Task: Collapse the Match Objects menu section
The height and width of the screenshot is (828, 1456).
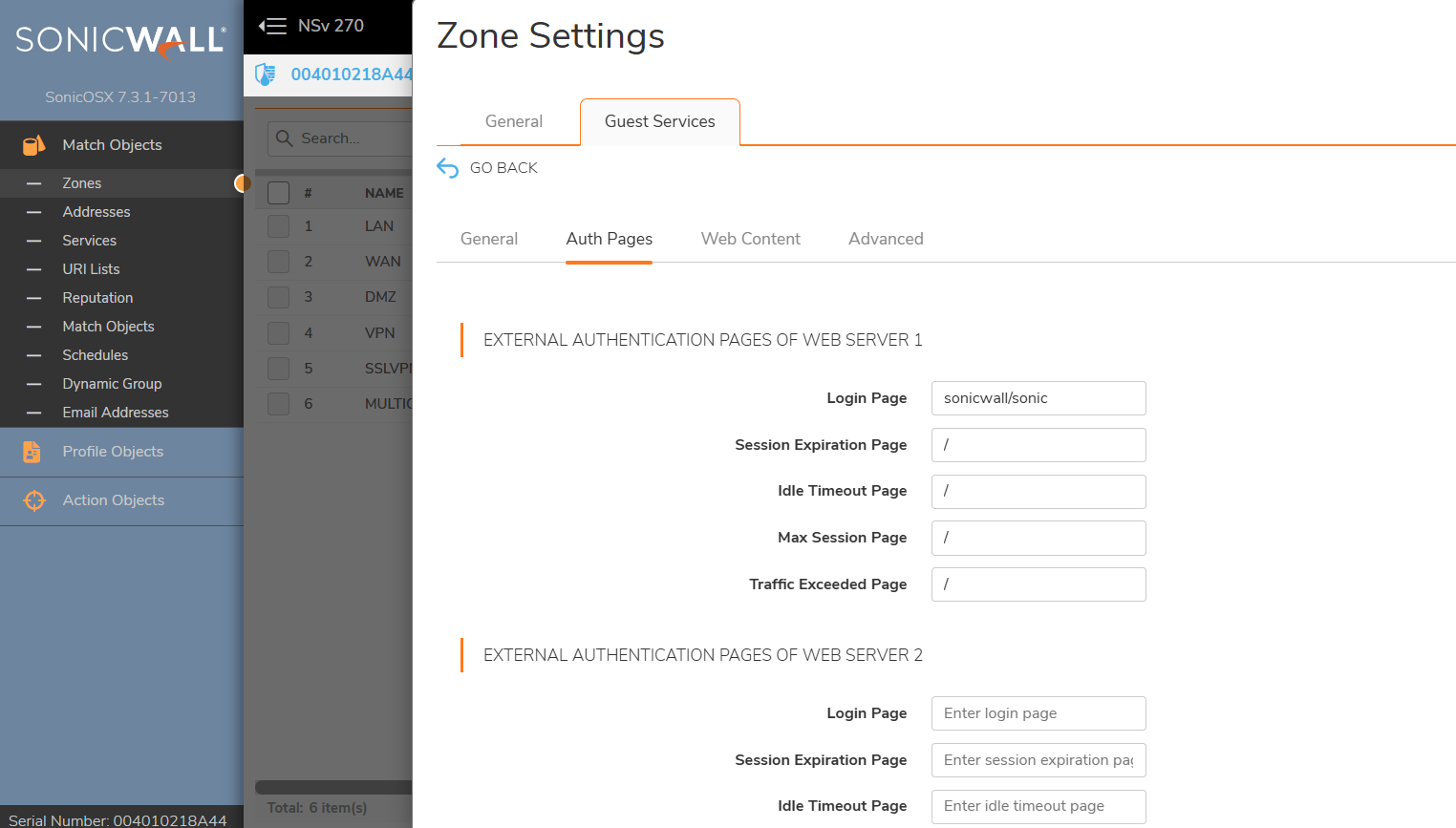Action: point(112,145)
